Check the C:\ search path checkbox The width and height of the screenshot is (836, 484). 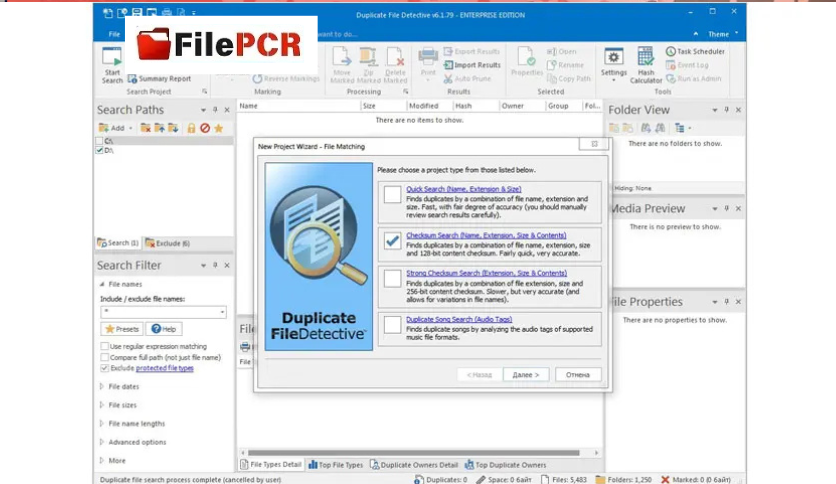pos(99,141)
